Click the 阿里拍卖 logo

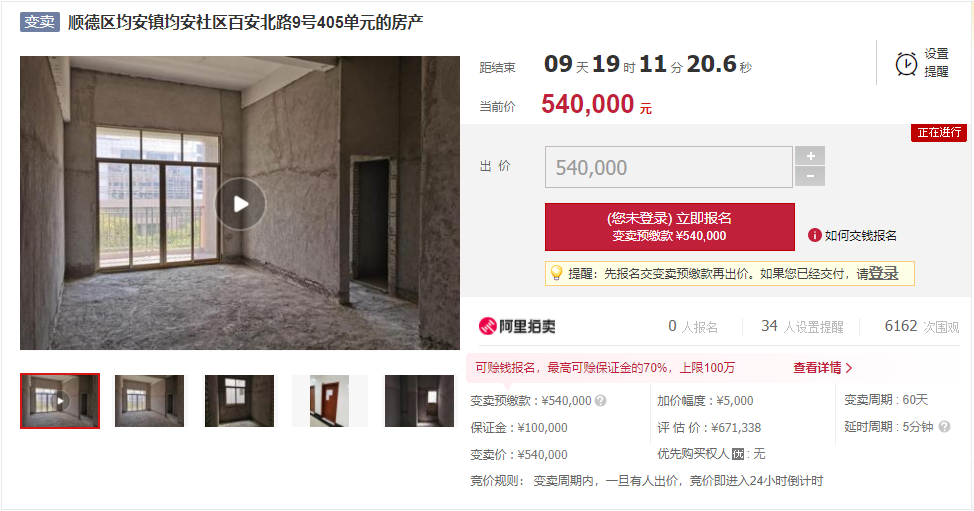pos(517,326)
